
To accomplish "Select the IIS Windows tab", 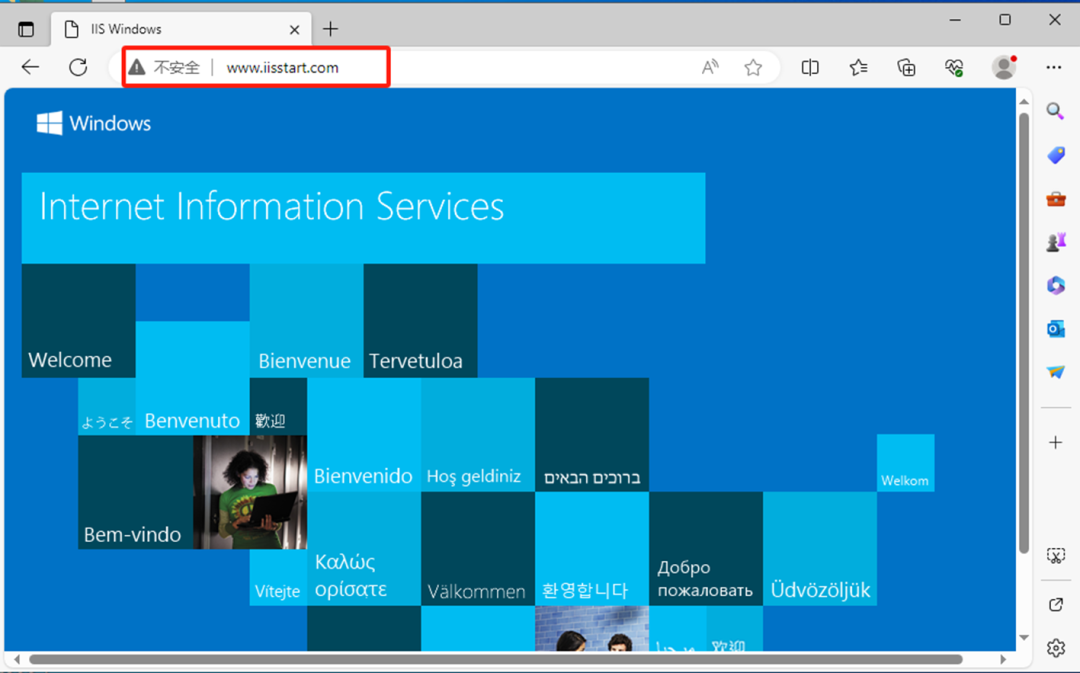I will [170, 29].
